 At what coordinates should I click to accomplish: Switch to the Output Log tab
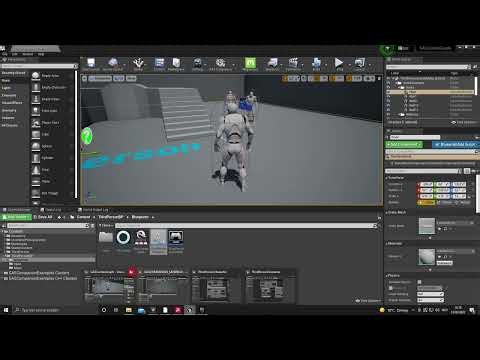pos(51,210)
